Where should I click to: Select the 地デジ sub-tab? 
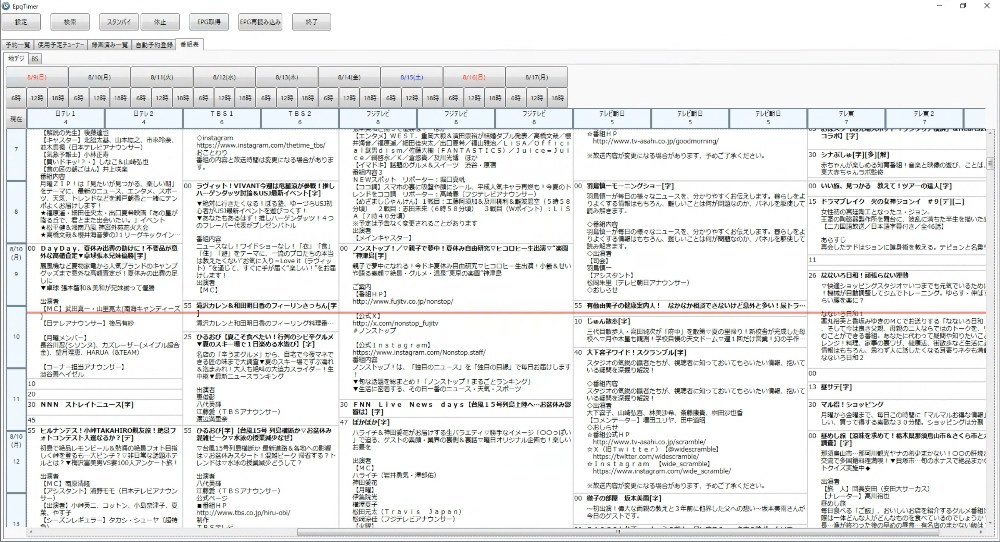(x=16, y=58)
